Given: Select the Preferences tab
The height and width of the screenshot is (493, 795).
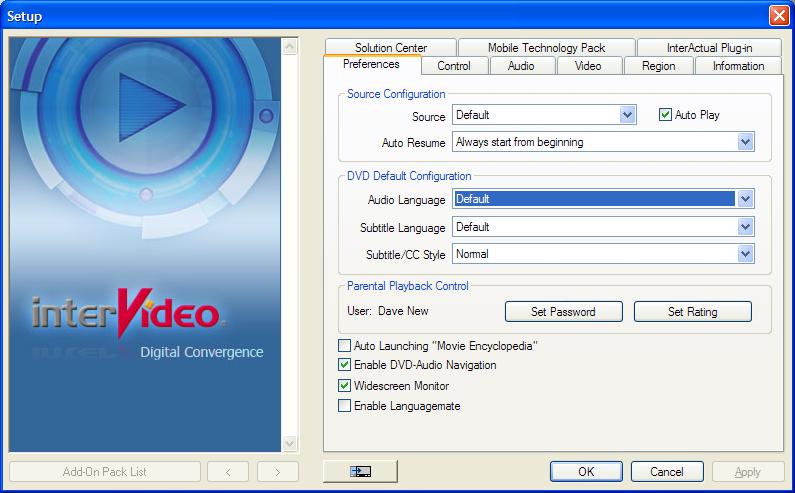Looking at the screenshot, I should pyautogui.click(x=372, y=64).
